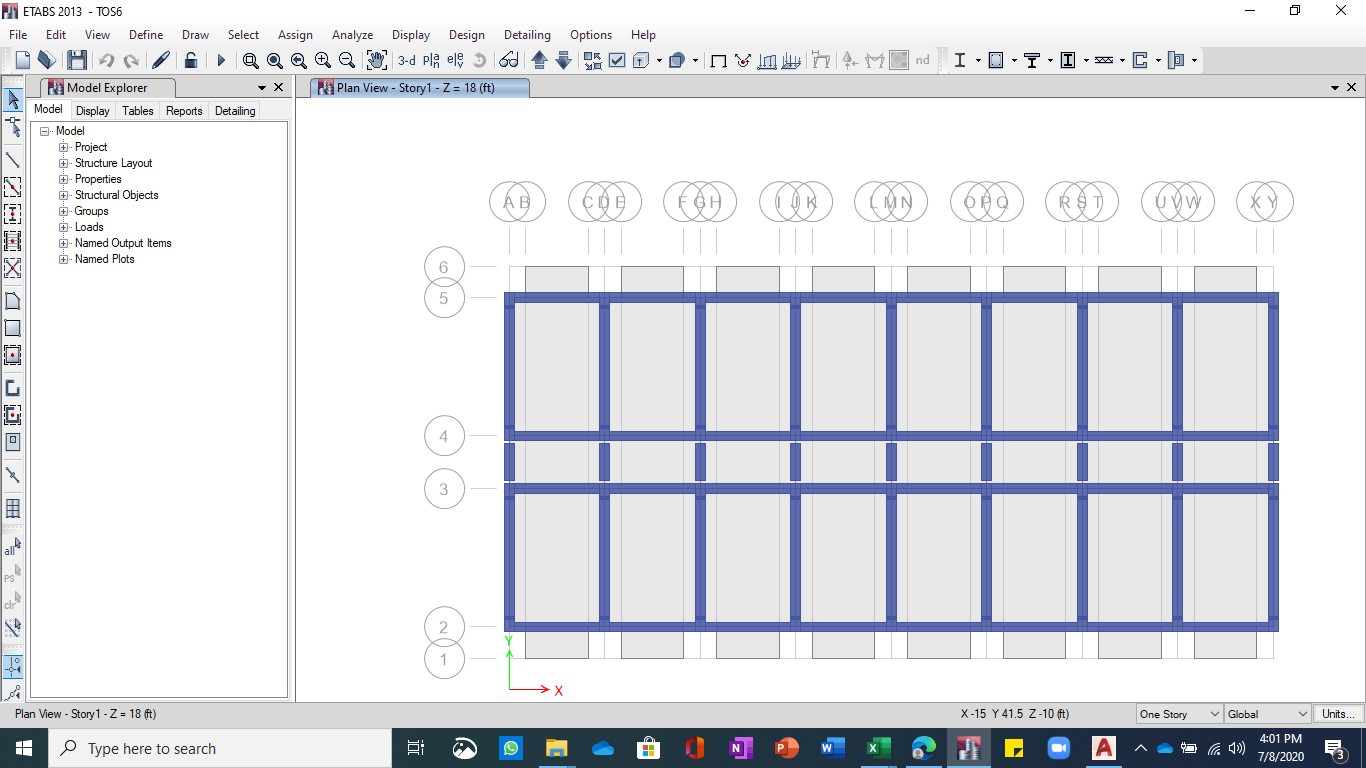Open Model Explorer panel options arrow
This screenshot has height=768, width=1366.
coord(262,88)
